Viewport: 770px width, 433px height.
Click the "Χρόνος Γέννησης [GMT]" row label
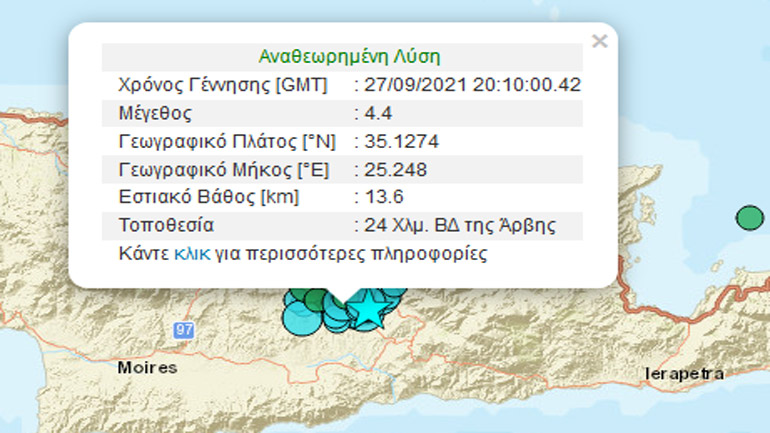coord(222,85)
